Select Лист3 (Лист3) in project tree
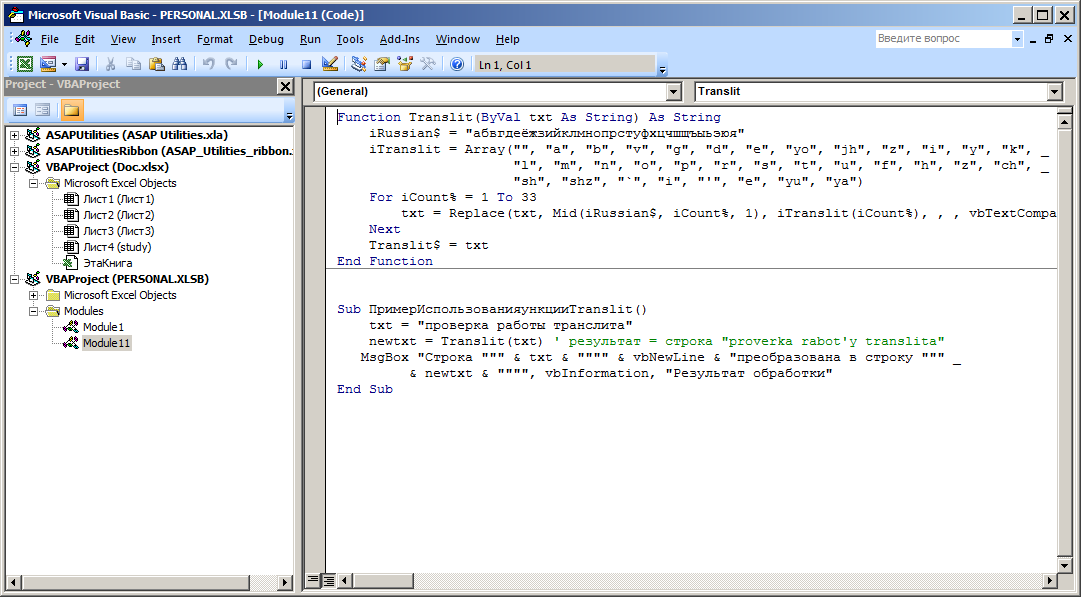This screenshot has height=597, width=1081. pyautogui.click(x=119, y=231)
